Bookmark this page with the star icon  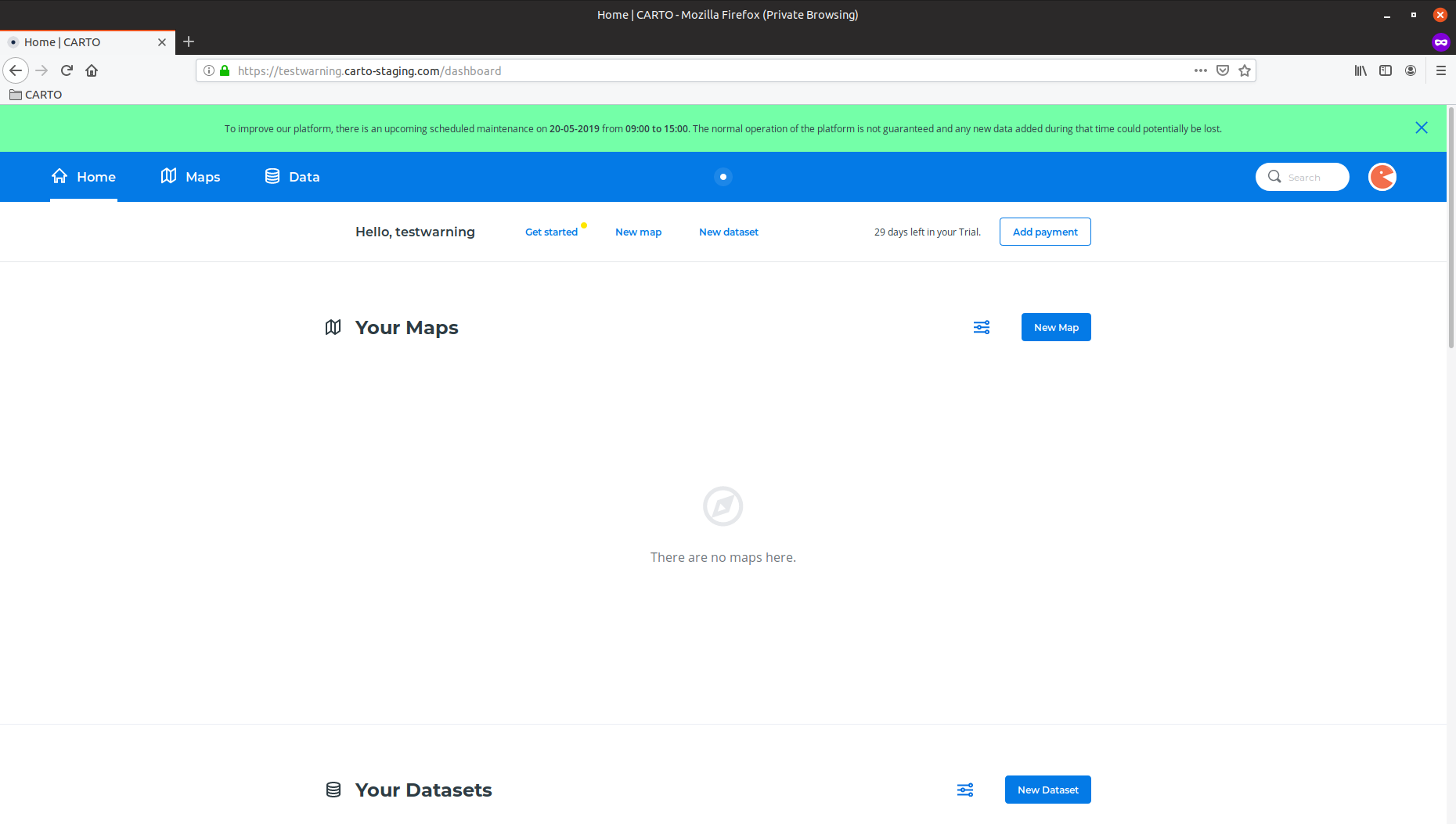point(1245,70)
